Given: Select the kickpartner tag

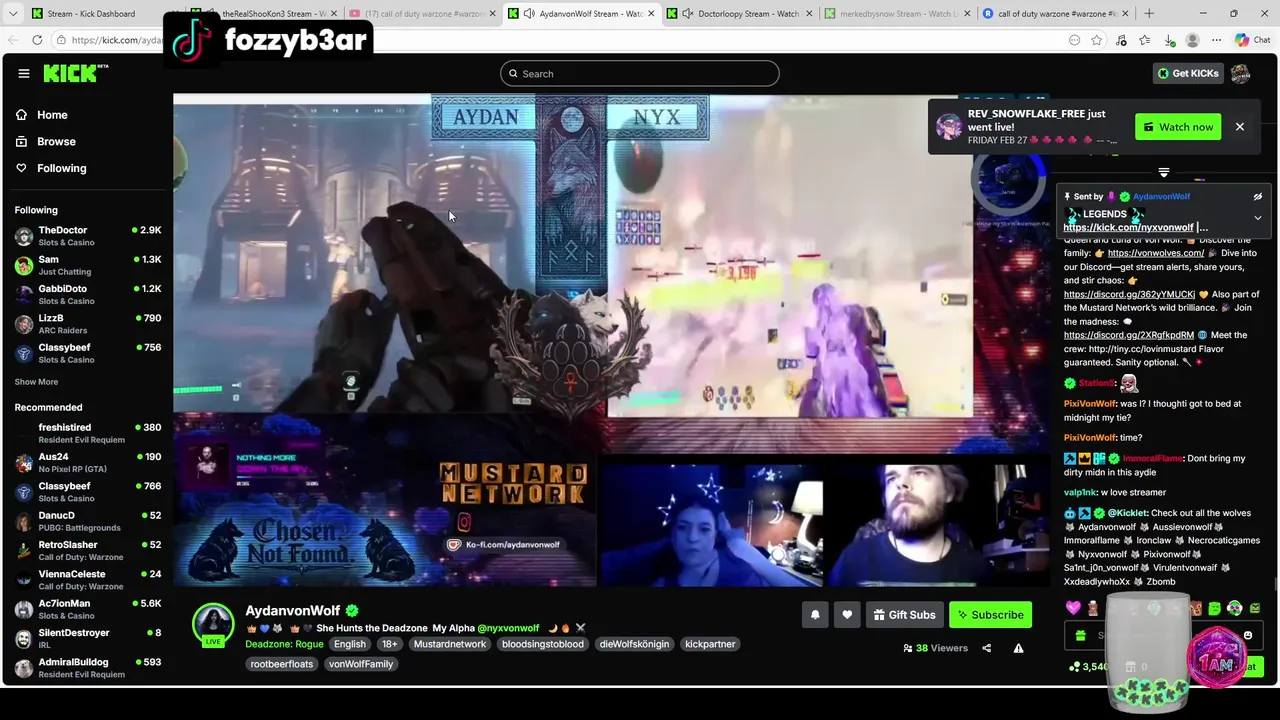Looking at the screenshot, I should tap(710, 644).
